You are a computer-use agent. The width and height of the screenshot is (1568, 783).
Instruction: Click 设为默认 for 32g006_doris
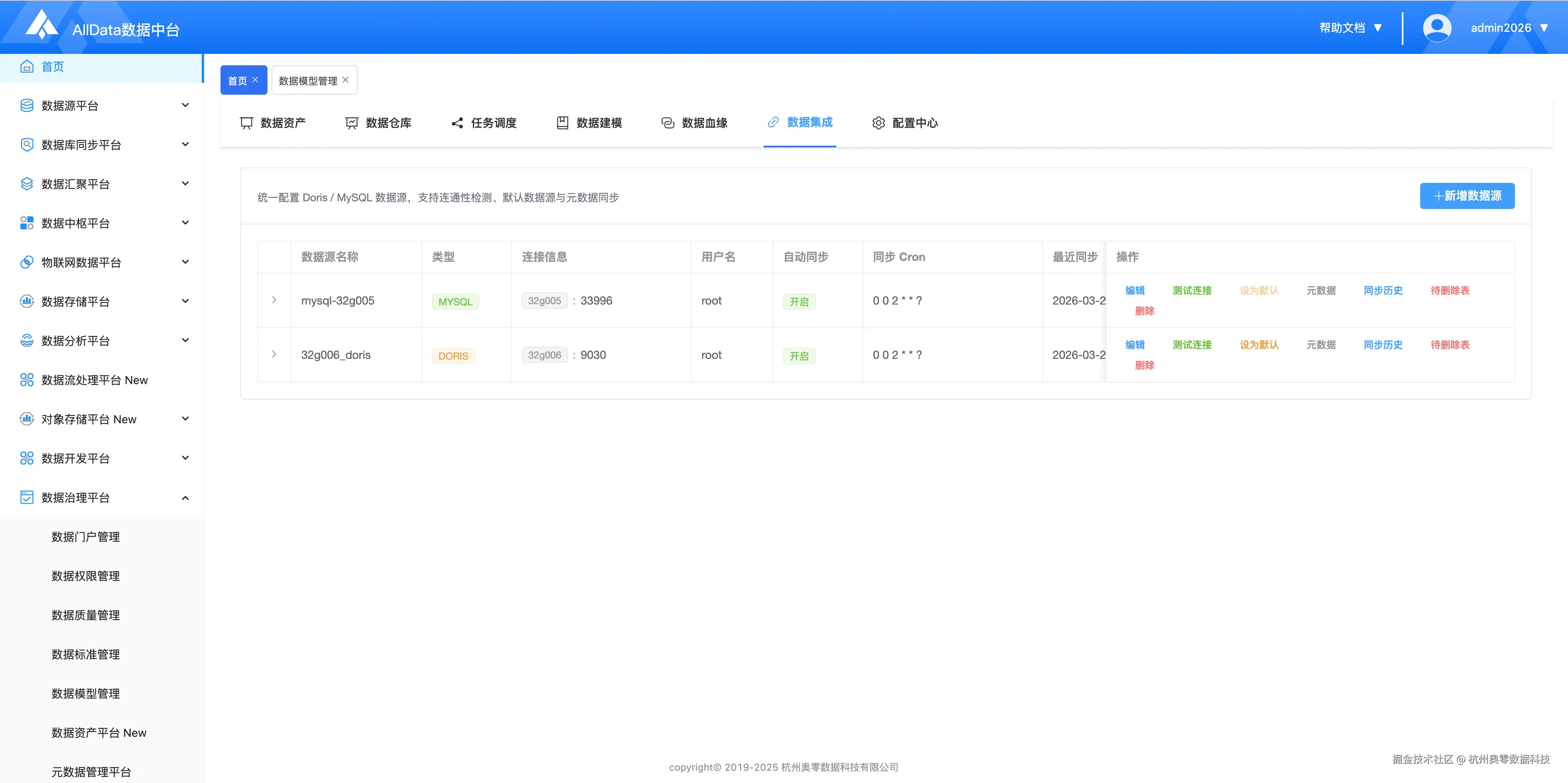tap(1259, 345)
